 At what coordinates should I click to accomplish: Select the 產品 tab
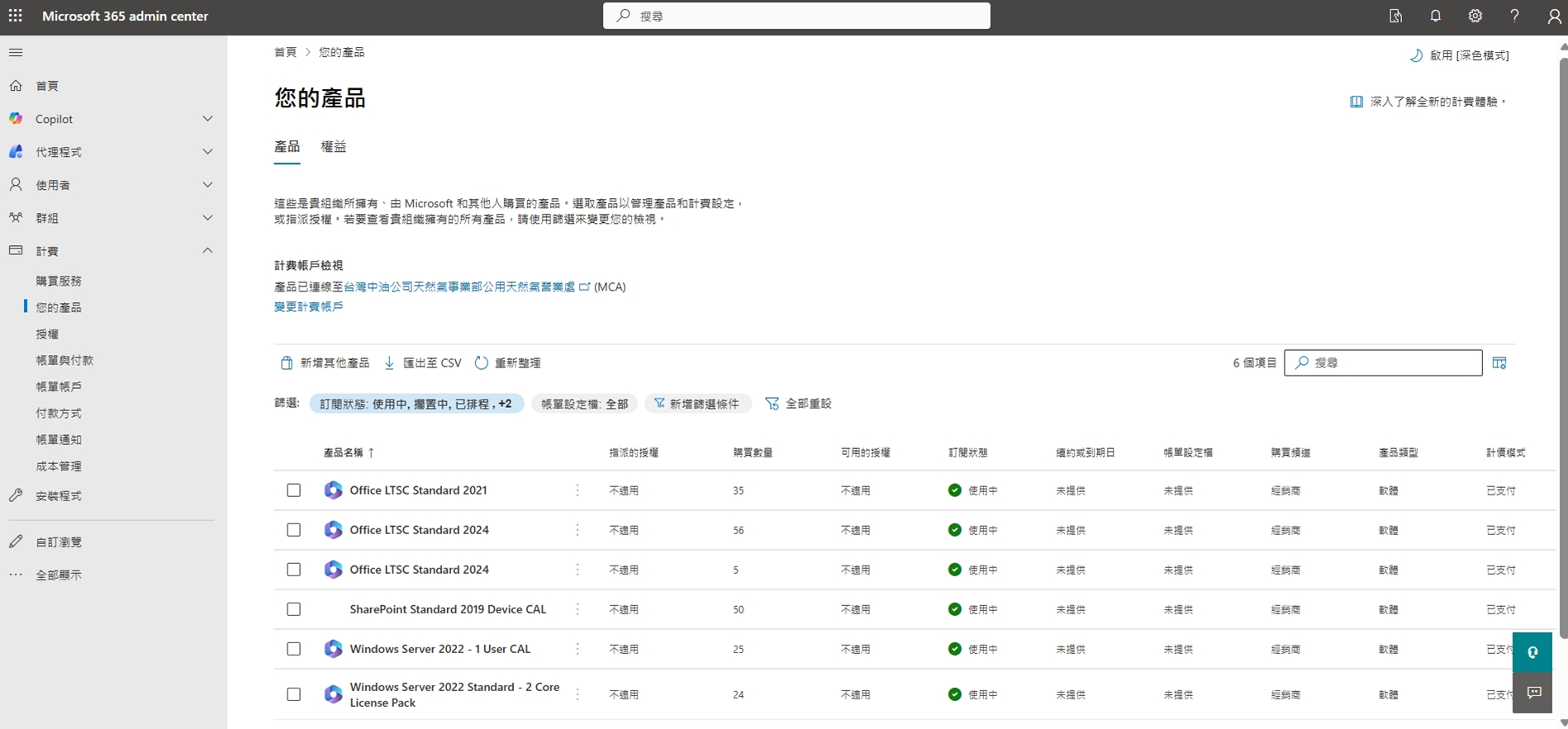[x=287, y=147]
